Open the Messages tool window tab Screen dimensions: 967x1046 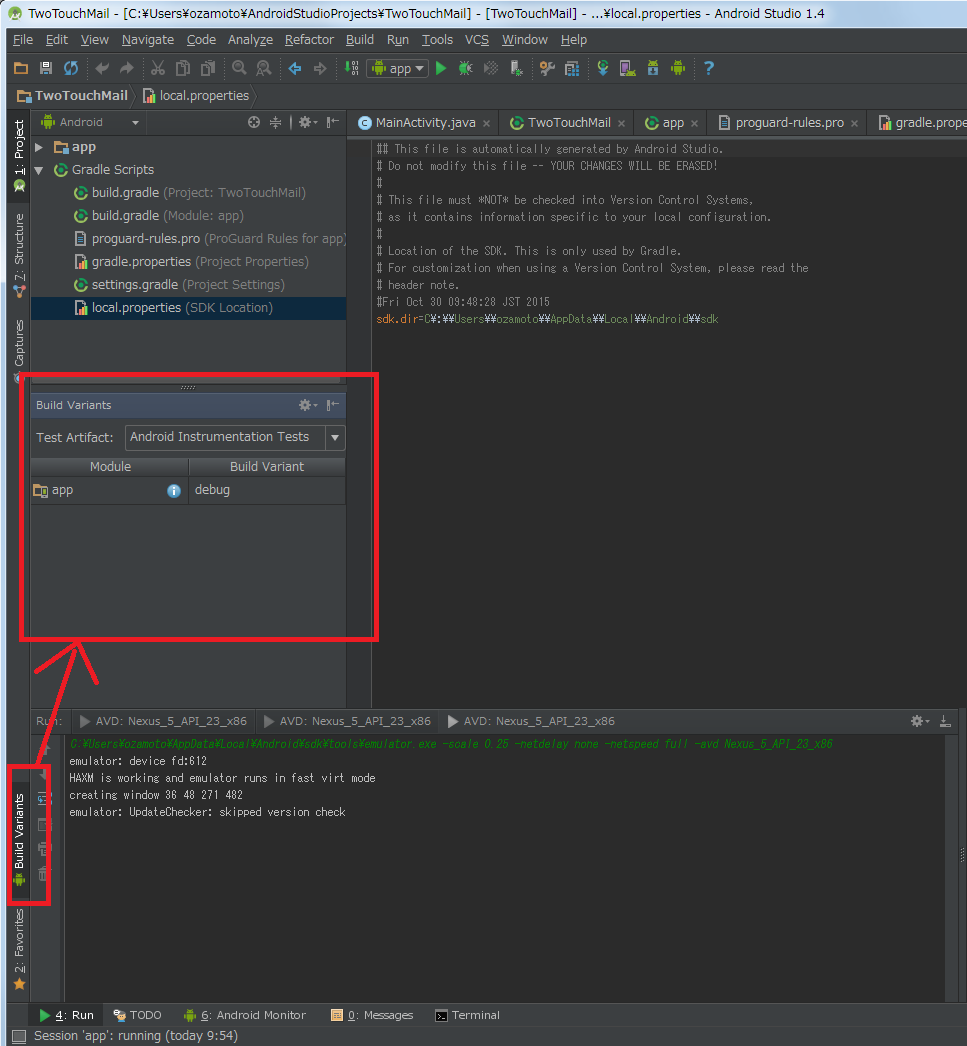point(372,1015)
